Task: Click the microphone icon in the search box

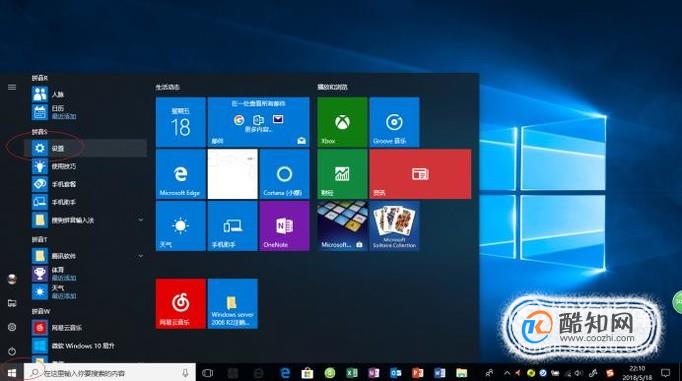Action: tap(185, 373)
